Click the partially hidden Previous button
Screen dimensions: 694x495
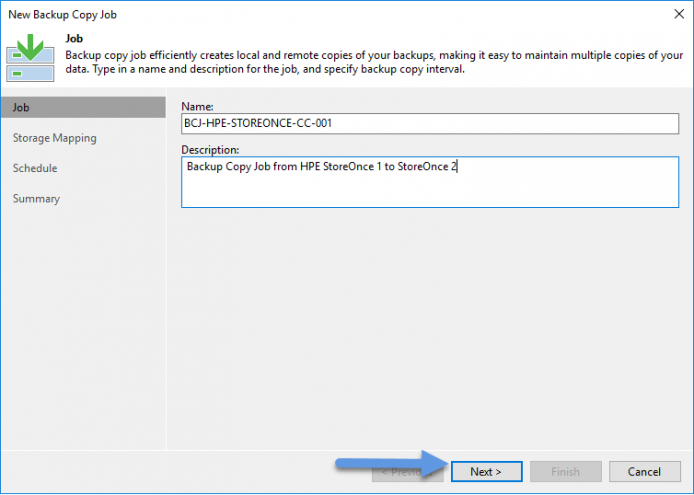pos(407,472)
